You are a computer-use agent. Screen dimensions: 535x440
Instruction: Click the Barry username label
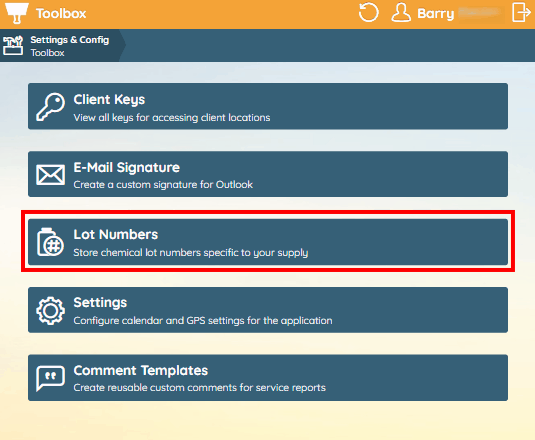[x=436, y=14]
